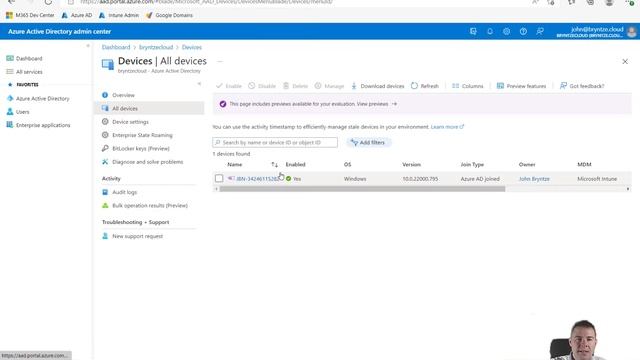Open Enterprise State Roaming
Image resolution: width=640 pixels, height=360 pixels.
142,135
